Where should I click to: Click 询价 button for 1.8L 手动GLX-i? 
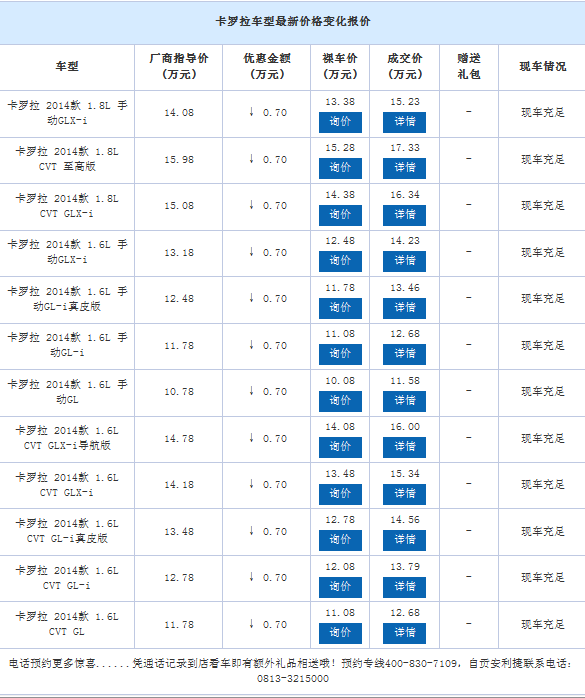click(340, 122)
